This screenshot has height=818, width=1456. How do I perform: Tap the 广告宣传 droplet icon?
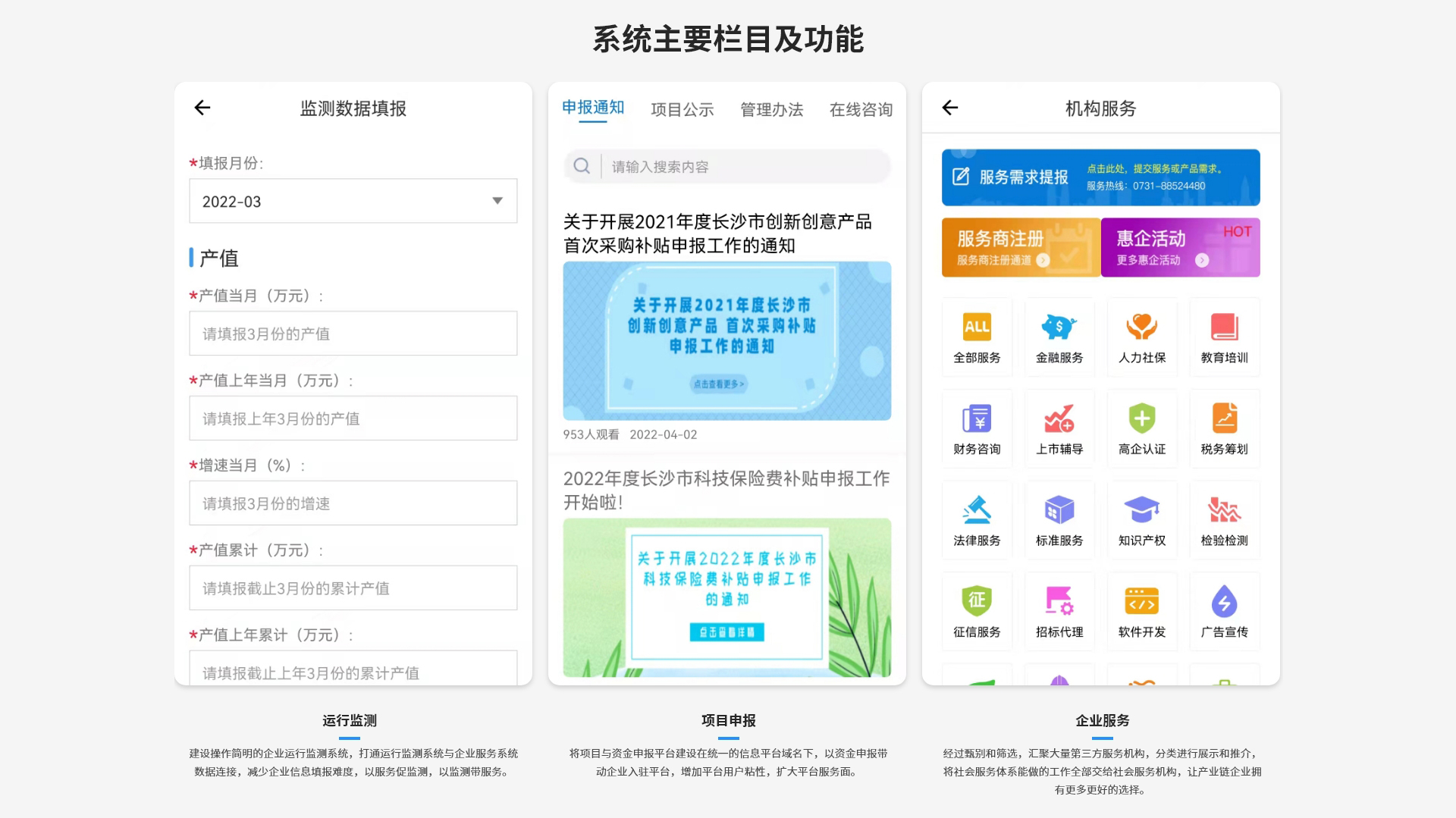[1224, 602]
